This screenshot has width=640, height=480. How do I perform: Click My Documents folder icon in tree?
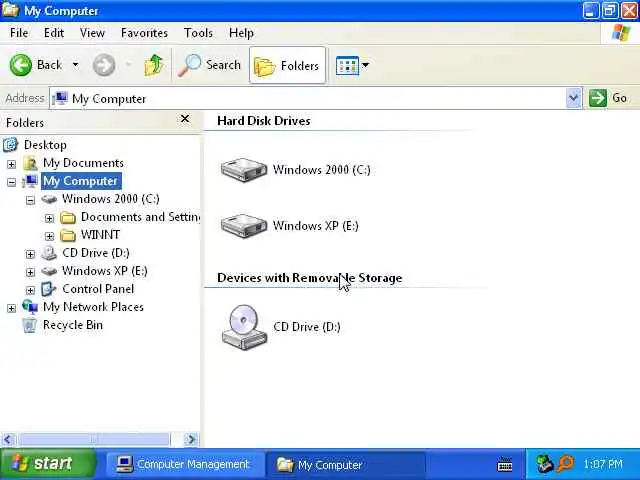pos(30,163)
